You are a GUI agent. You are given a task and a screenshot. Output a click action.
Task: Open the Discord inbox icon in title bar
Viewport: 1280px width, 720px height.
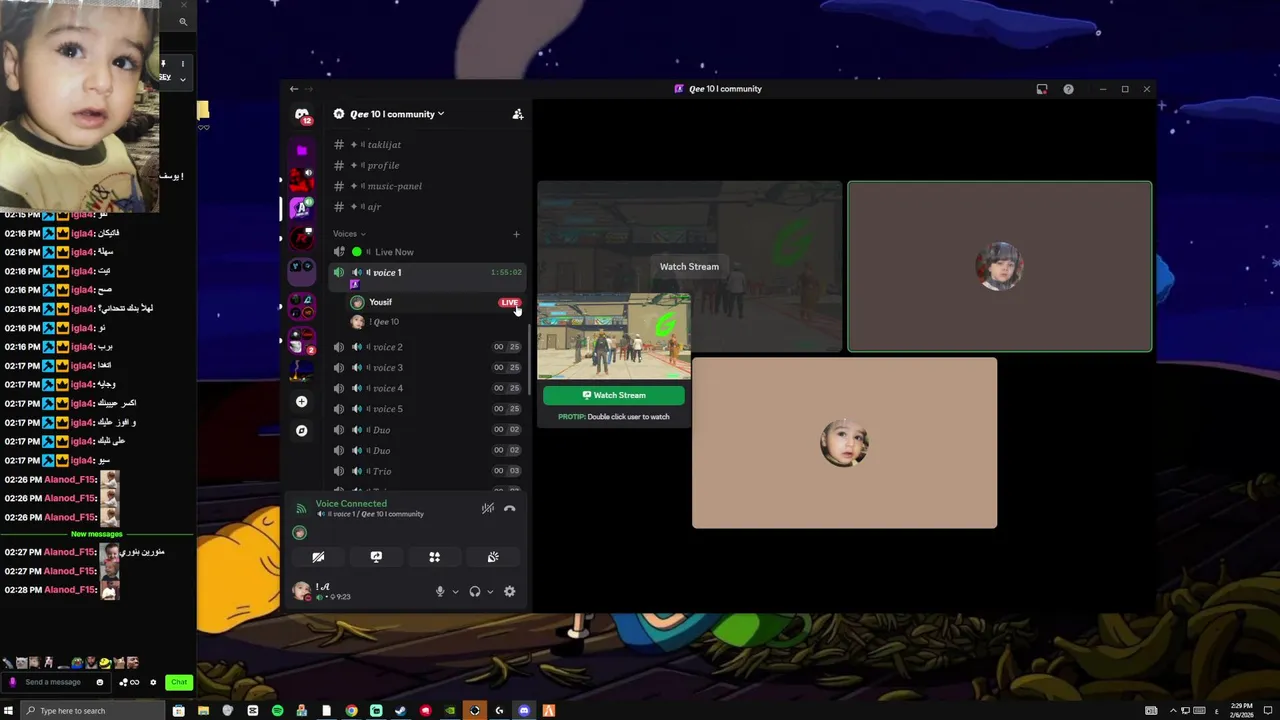tap(1042, 89)
